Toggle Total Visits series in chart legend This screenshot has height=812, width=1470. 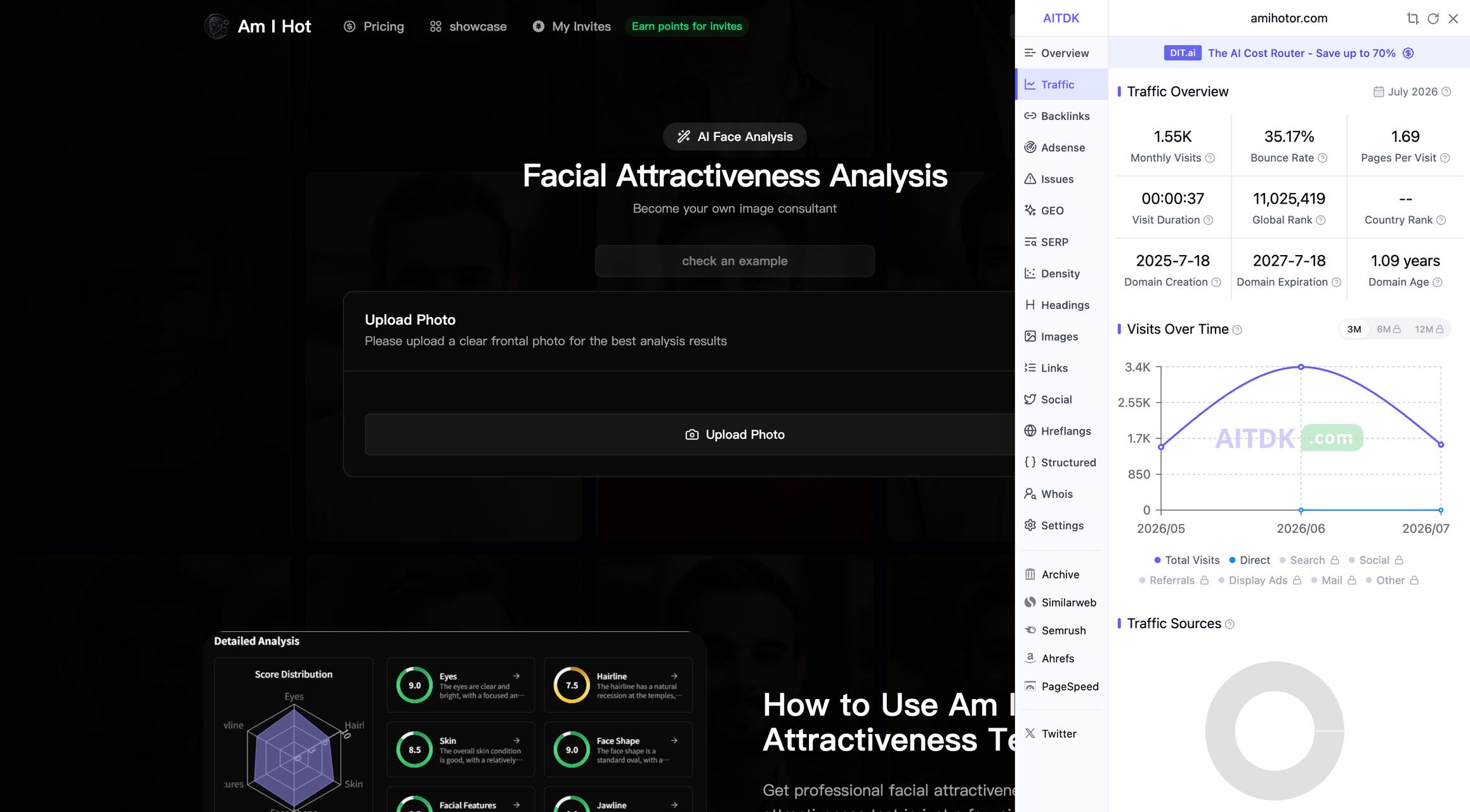point(1186,560)
